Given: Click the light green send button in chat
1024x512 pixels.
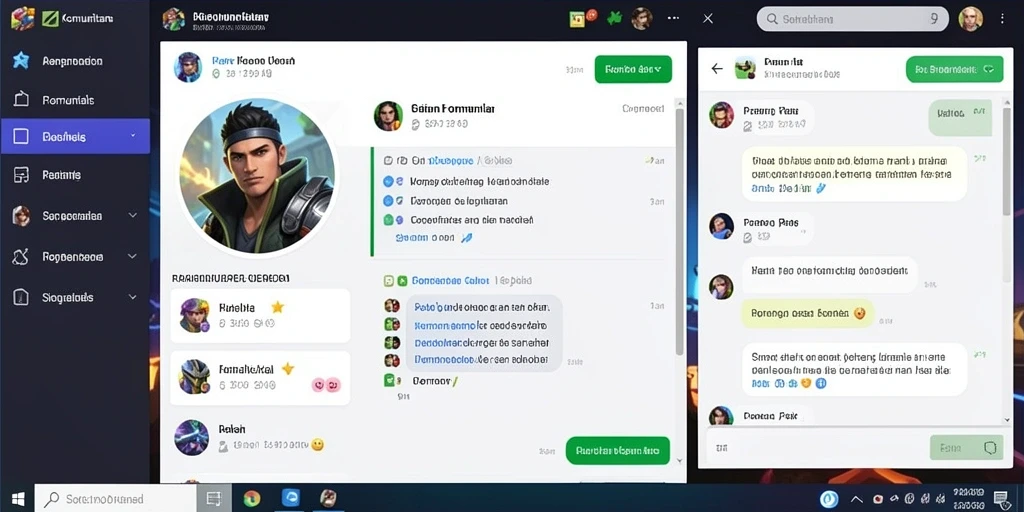Looking at the screenshot, I should click(967, 448).
